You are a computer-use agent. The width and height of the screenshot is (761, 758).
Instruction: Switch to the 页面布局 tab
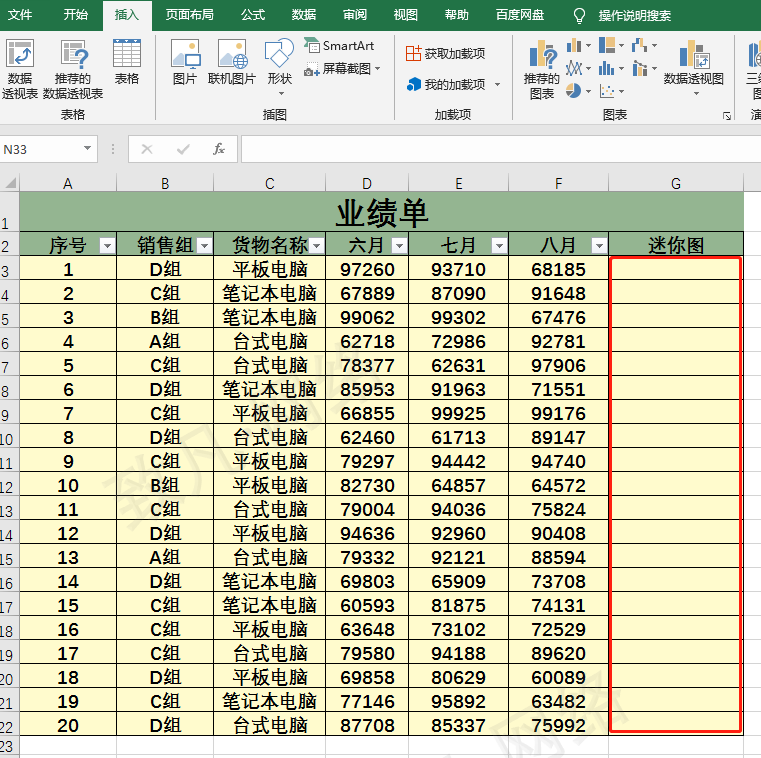pyautogui.click(x=189, y=15)
